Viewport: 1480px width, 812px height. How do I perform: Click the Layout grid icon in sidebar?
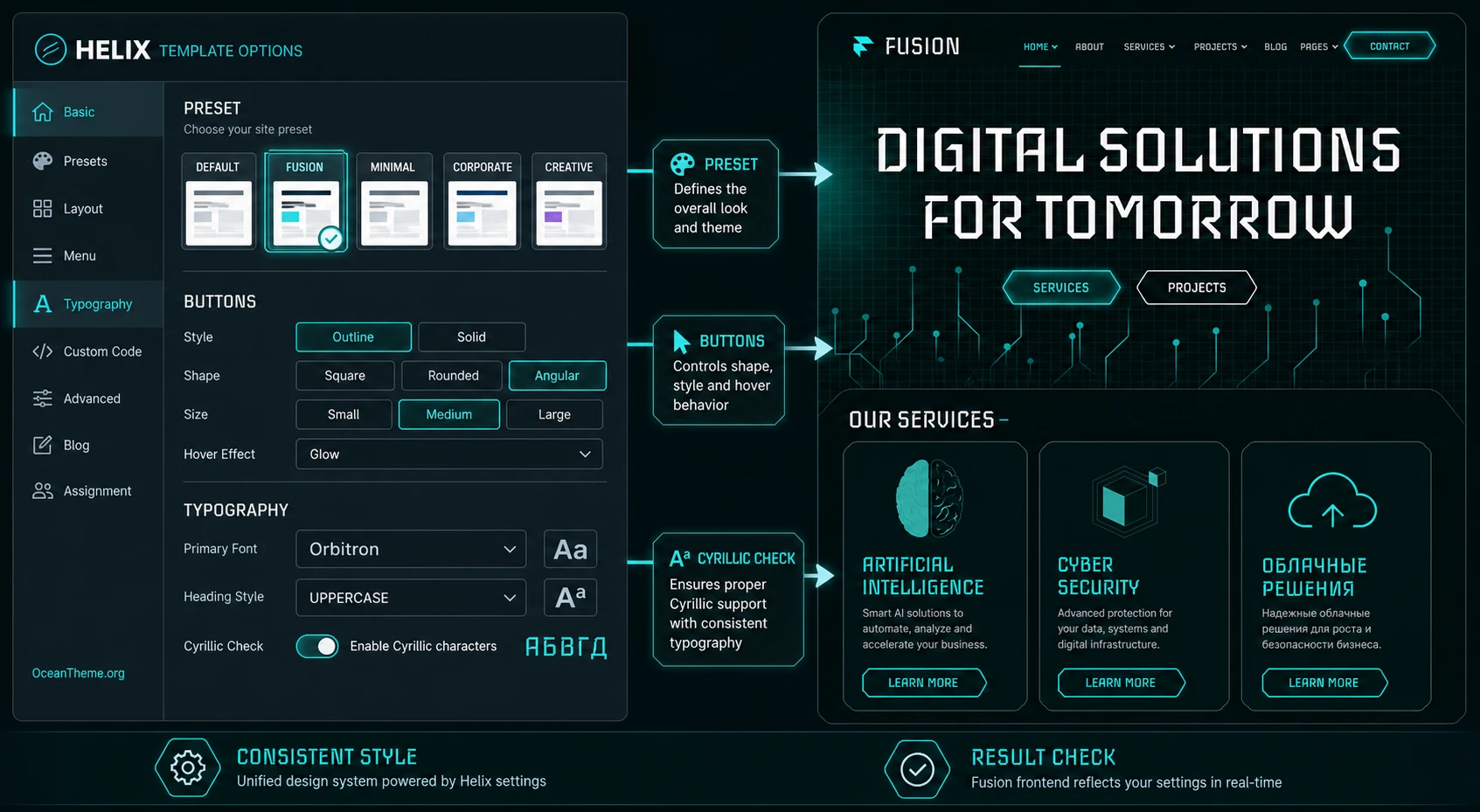tap(42, 208)
